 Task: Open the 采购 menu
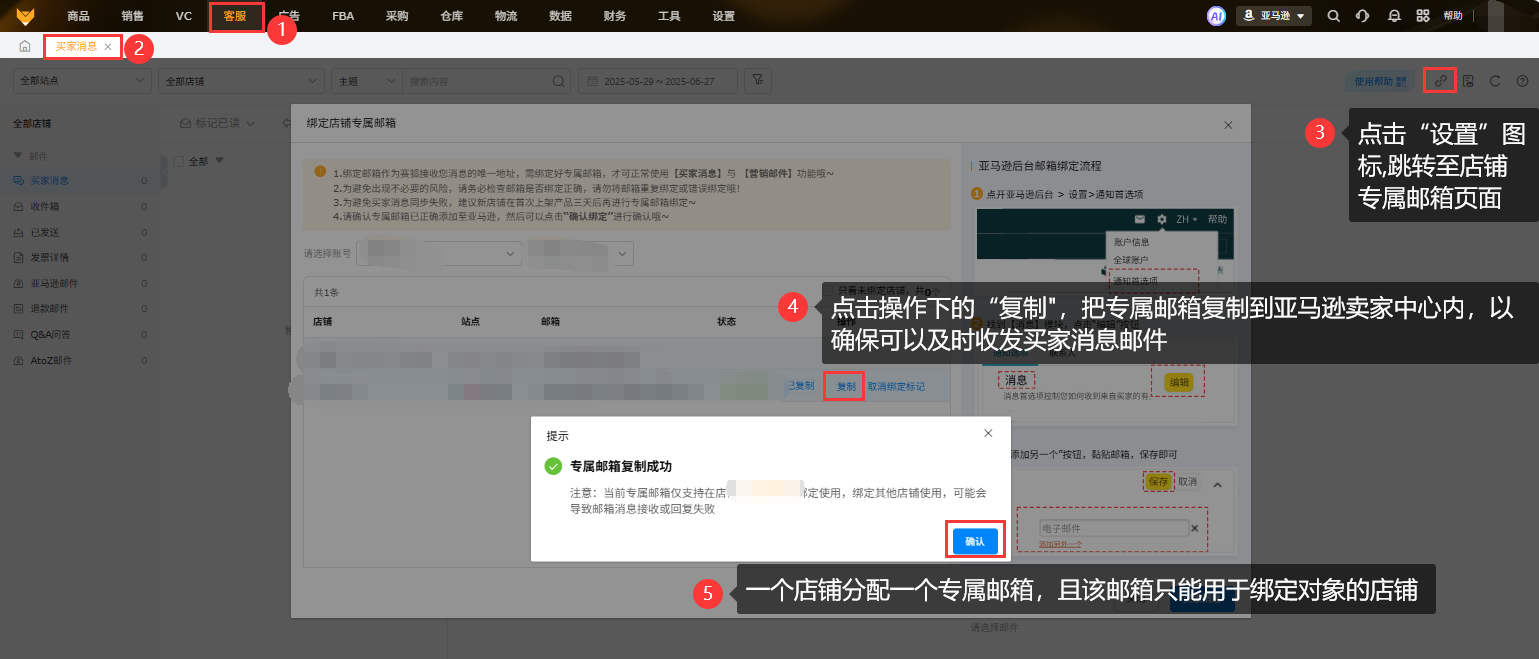[x=397, y=16]
